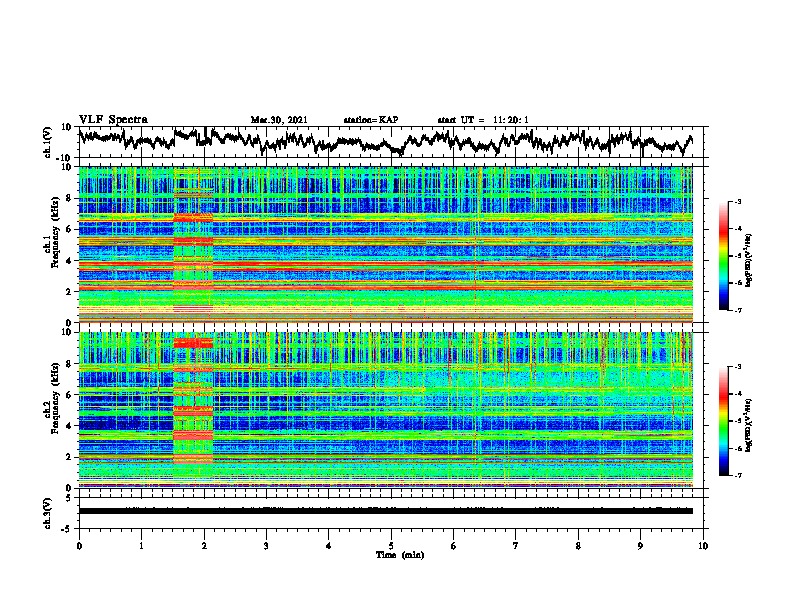Click the "-7" tick on ch.2 color bar
The height and width of the screenshot is (612, 792).
pyautogui.click(x=737, y=476)
